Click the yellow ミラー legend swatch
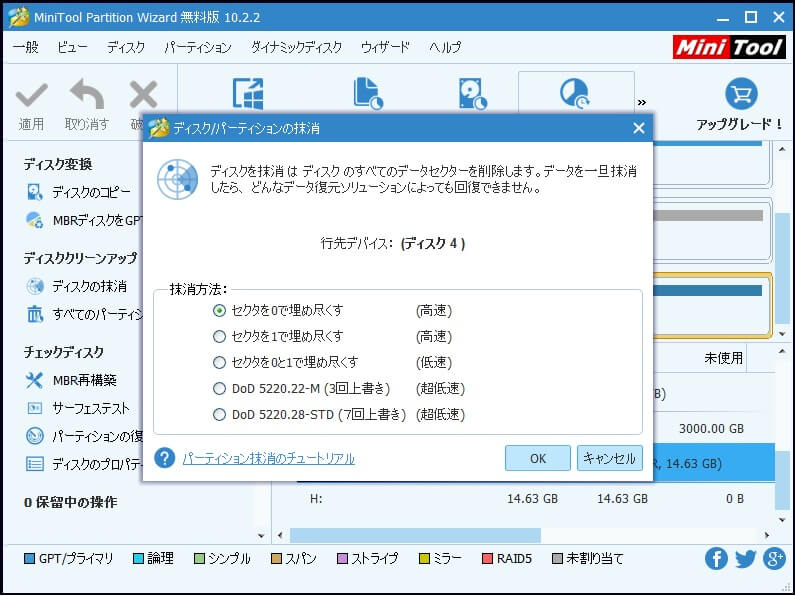795x596 pixels. (x=424, y=559)
